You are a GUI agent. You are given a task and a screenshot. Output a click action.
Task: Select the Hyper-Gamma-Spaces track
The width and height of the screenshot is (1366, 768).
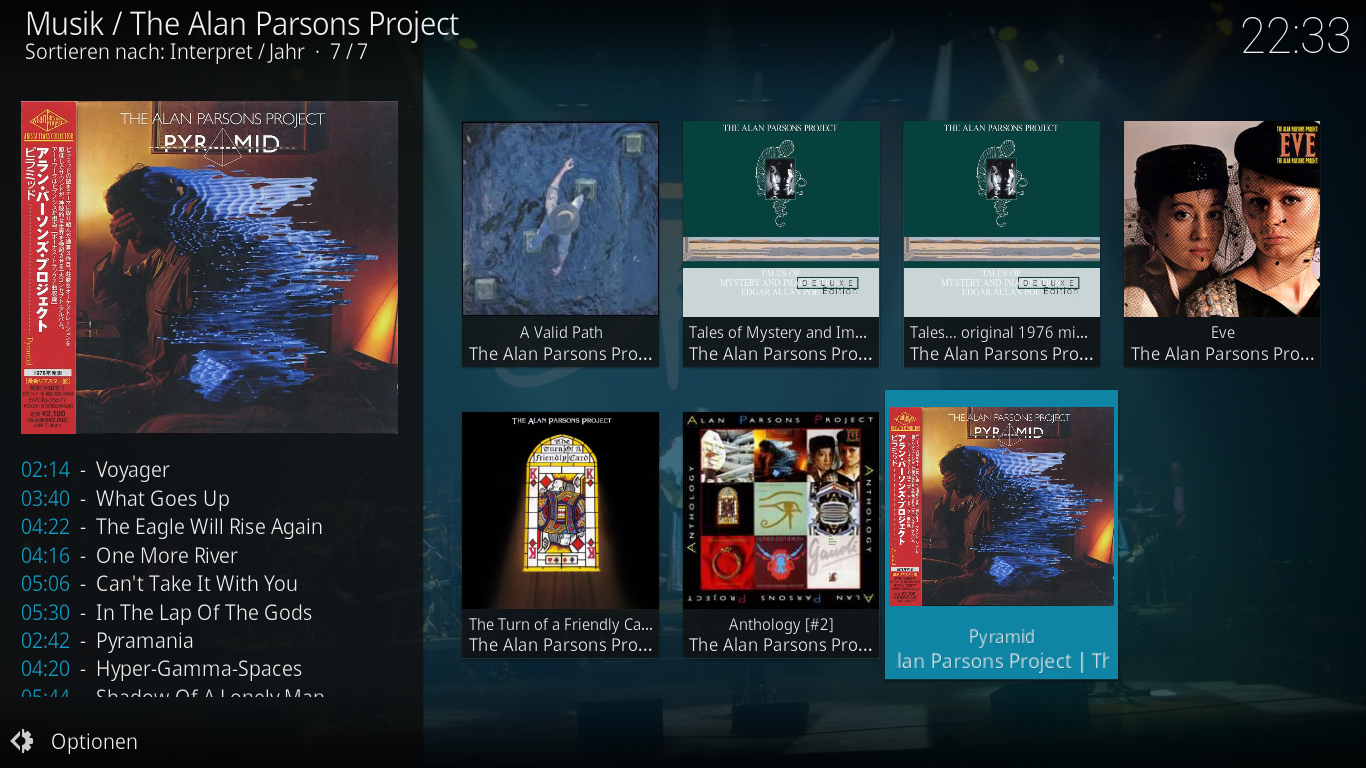tap(161, 668)
